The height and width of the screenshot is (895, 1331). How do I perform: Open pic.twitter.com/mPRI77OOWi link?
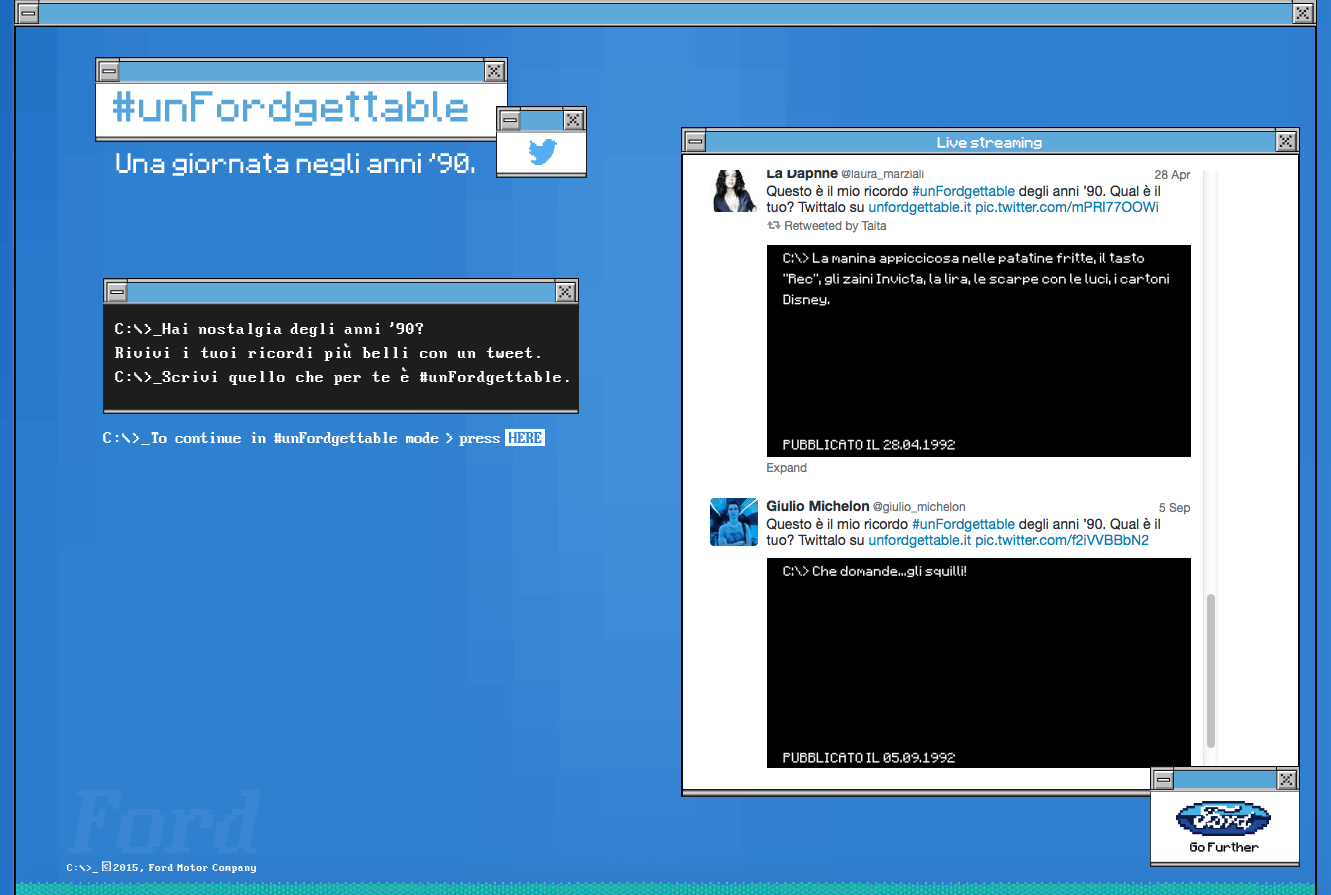1067,207
